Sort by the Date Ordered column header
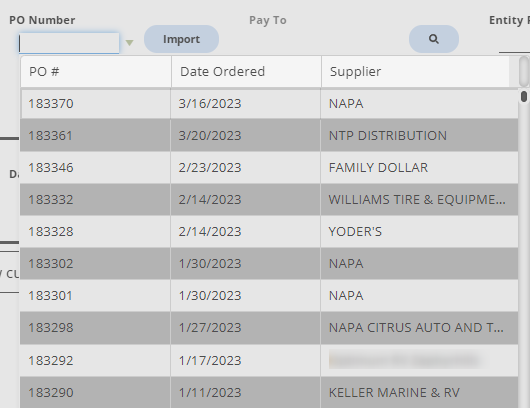The width and height of the screenshot is (530, 408). point(246,72)
